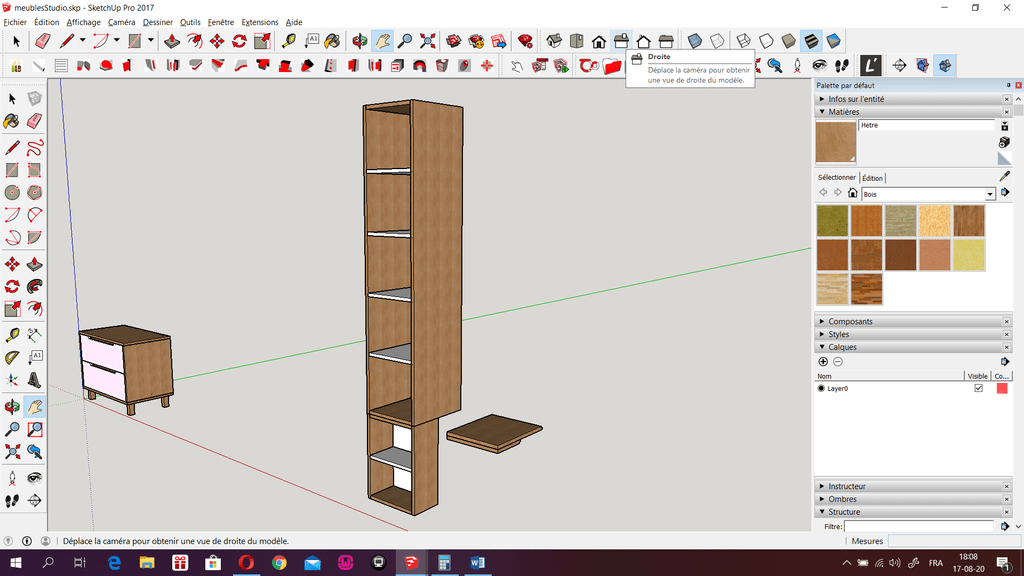The image size is (1024, 576).
Task: Switch to the Right (Droite) camera view
Action: 621,41
